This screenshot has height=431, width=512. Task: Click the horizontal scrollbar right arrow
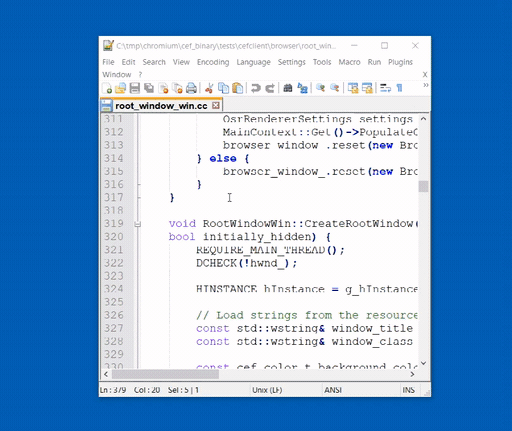[412, 374]
